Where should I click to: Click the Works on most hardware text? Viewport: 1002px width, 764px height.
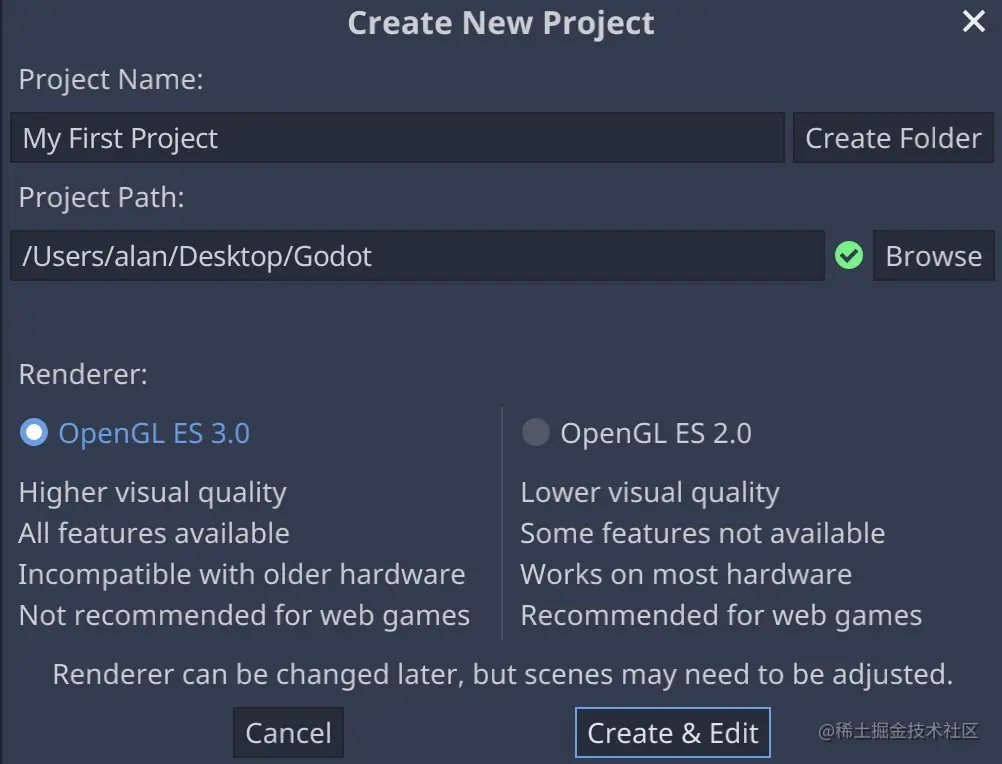pos(686,574)
